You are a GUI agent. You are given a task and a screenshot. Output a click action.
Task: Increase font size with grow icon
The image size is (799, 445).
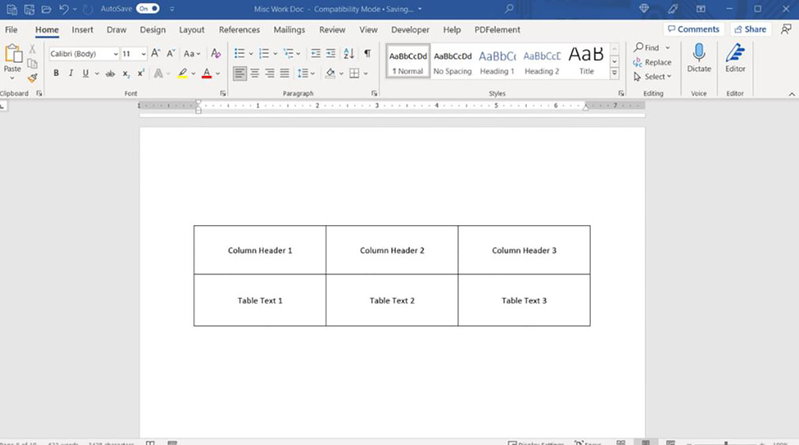(x=156, y=53)
